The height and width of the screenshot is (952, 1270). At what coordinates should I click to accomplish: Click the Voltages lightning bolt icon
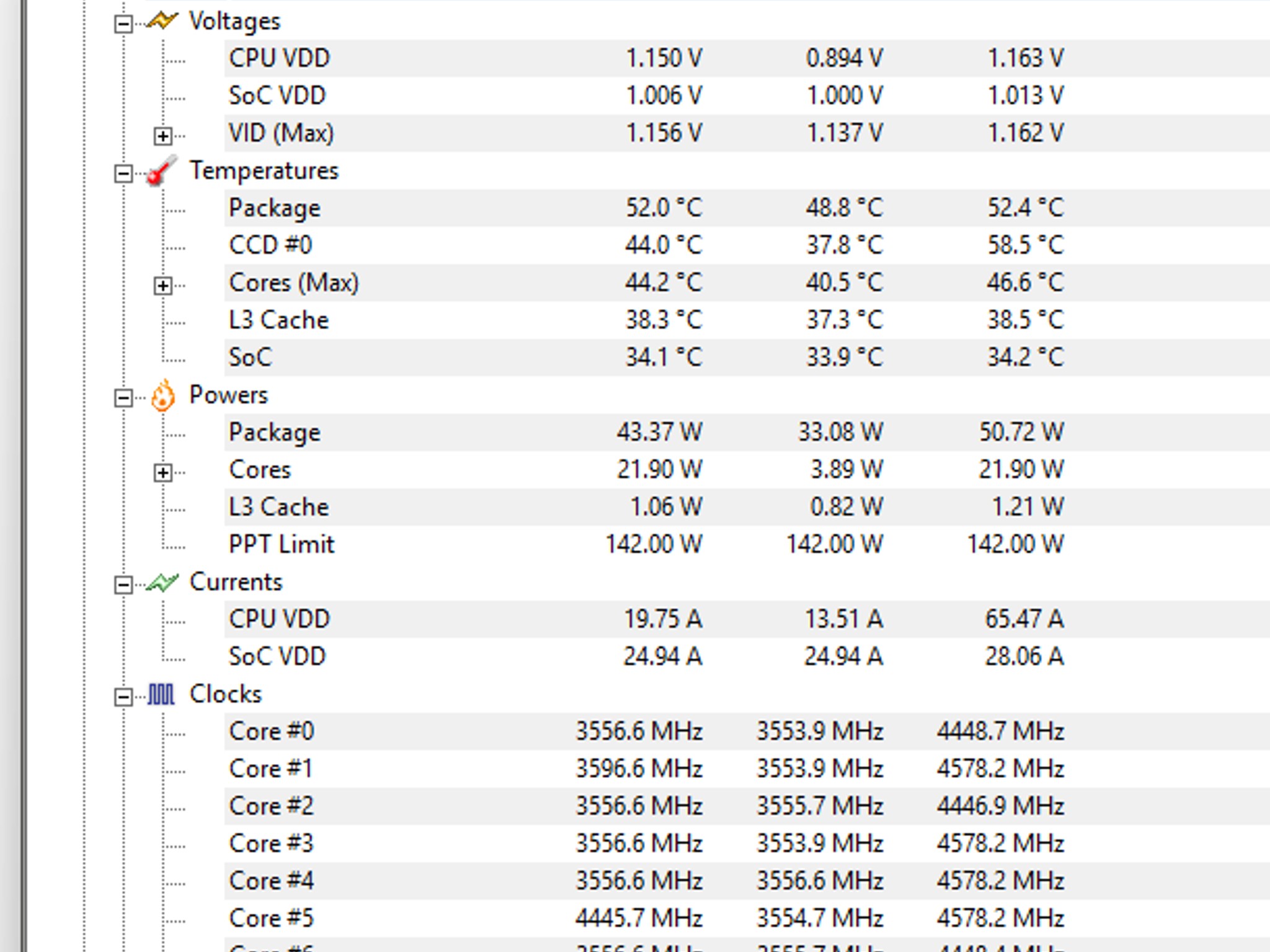point(162,21)
